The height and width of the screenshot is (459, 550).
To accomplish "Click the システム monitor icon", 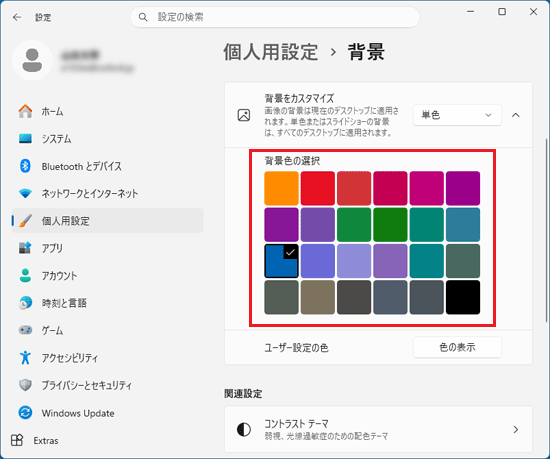I will point(25,139).
